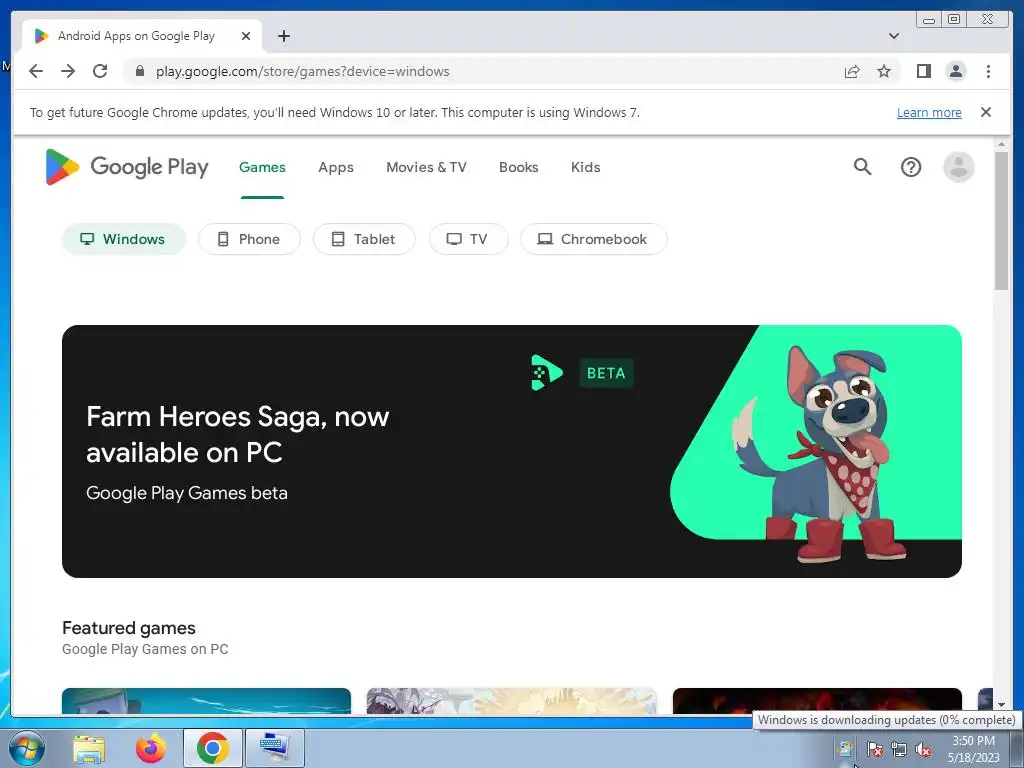Open the Windows Start menu
The width and height of the screenshot is (1024, 768).
[26, 748]
